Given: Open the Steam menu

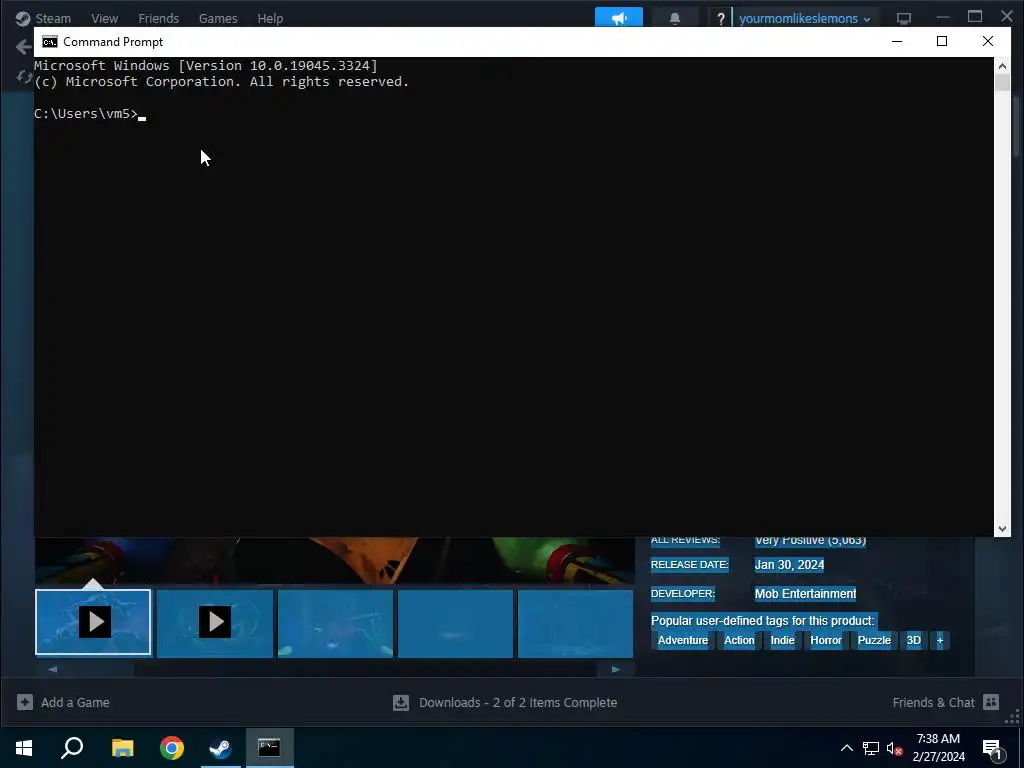Looking at the screenshot, I should point(53,18).
